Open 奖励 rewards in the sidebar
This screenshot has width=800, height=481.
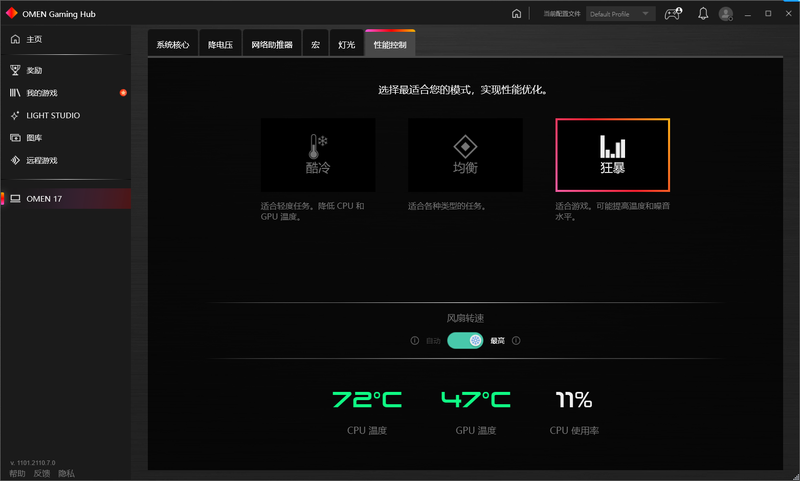[x=34, y=70]
